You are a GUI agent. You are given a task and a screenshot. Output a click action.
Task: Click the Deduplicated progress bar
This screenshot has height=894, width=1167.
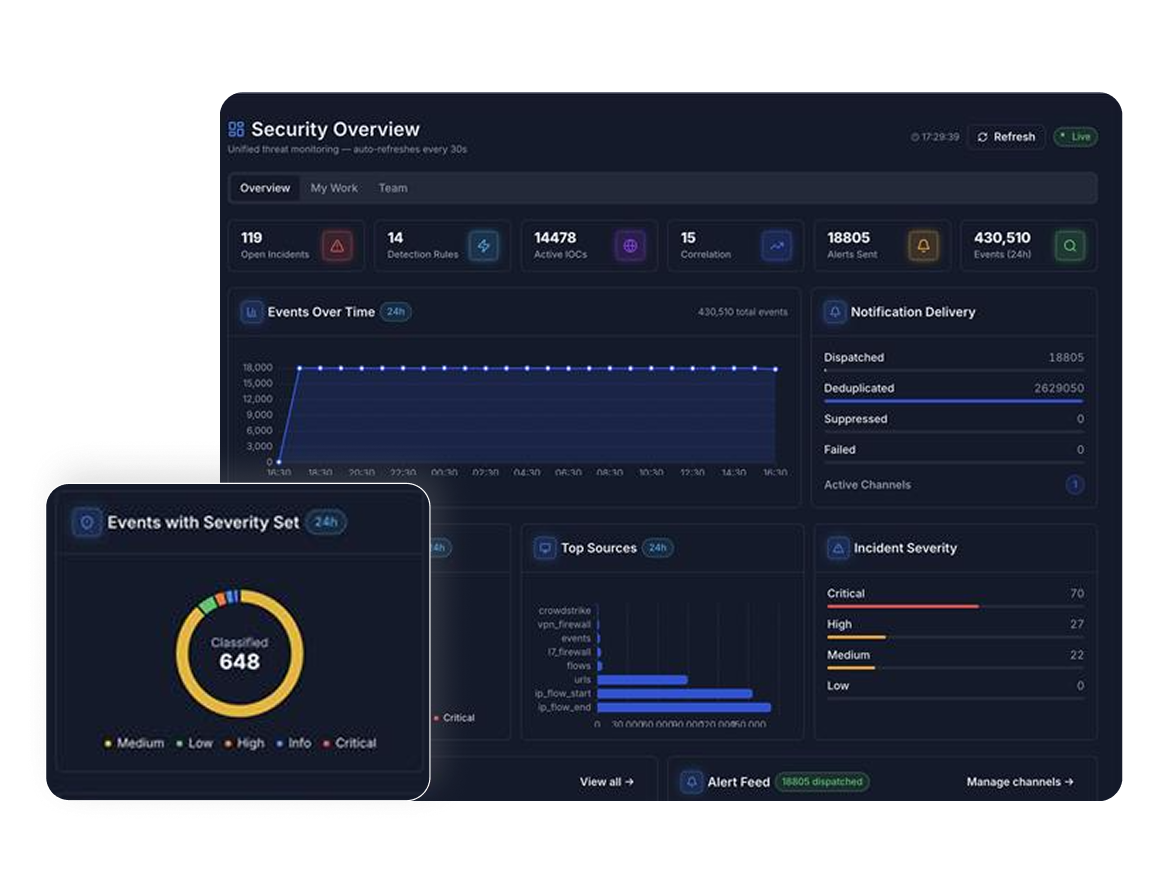pos(953,401)
